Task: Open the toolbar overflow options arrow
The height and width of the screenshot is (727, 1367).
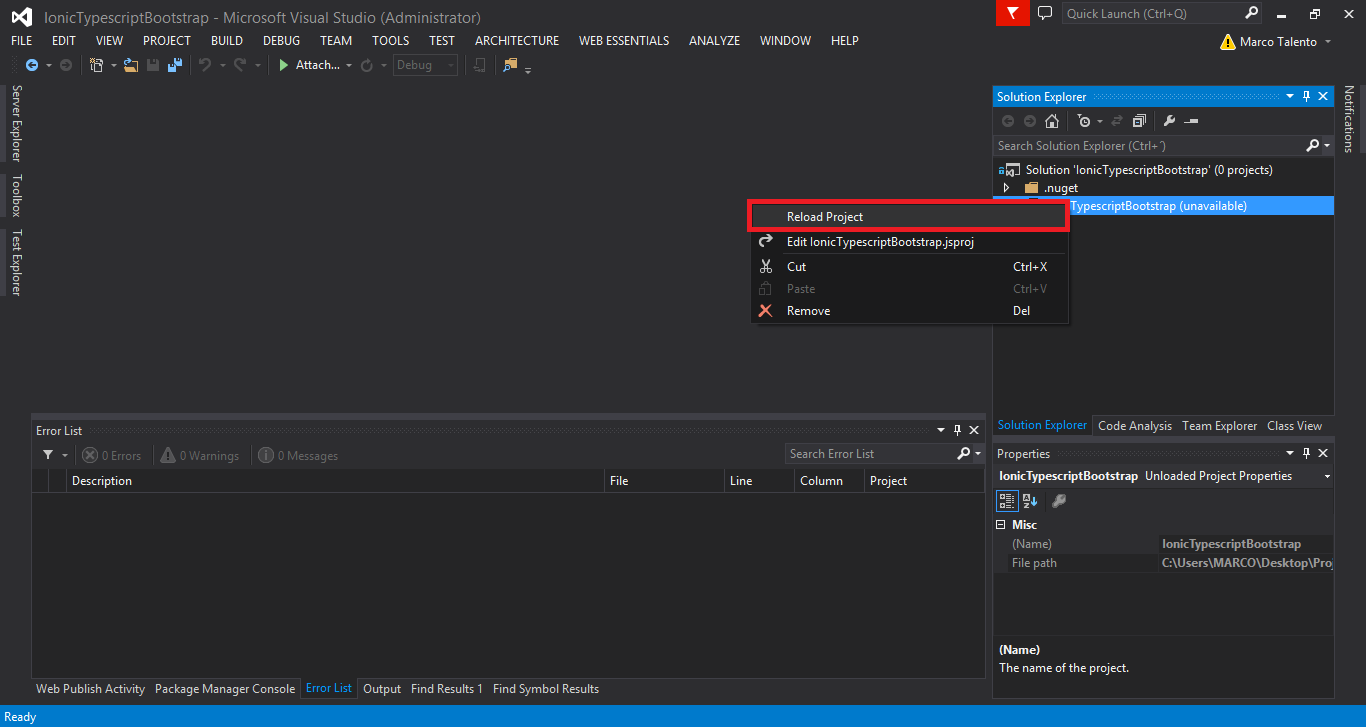Action: [x=528, y=68]
